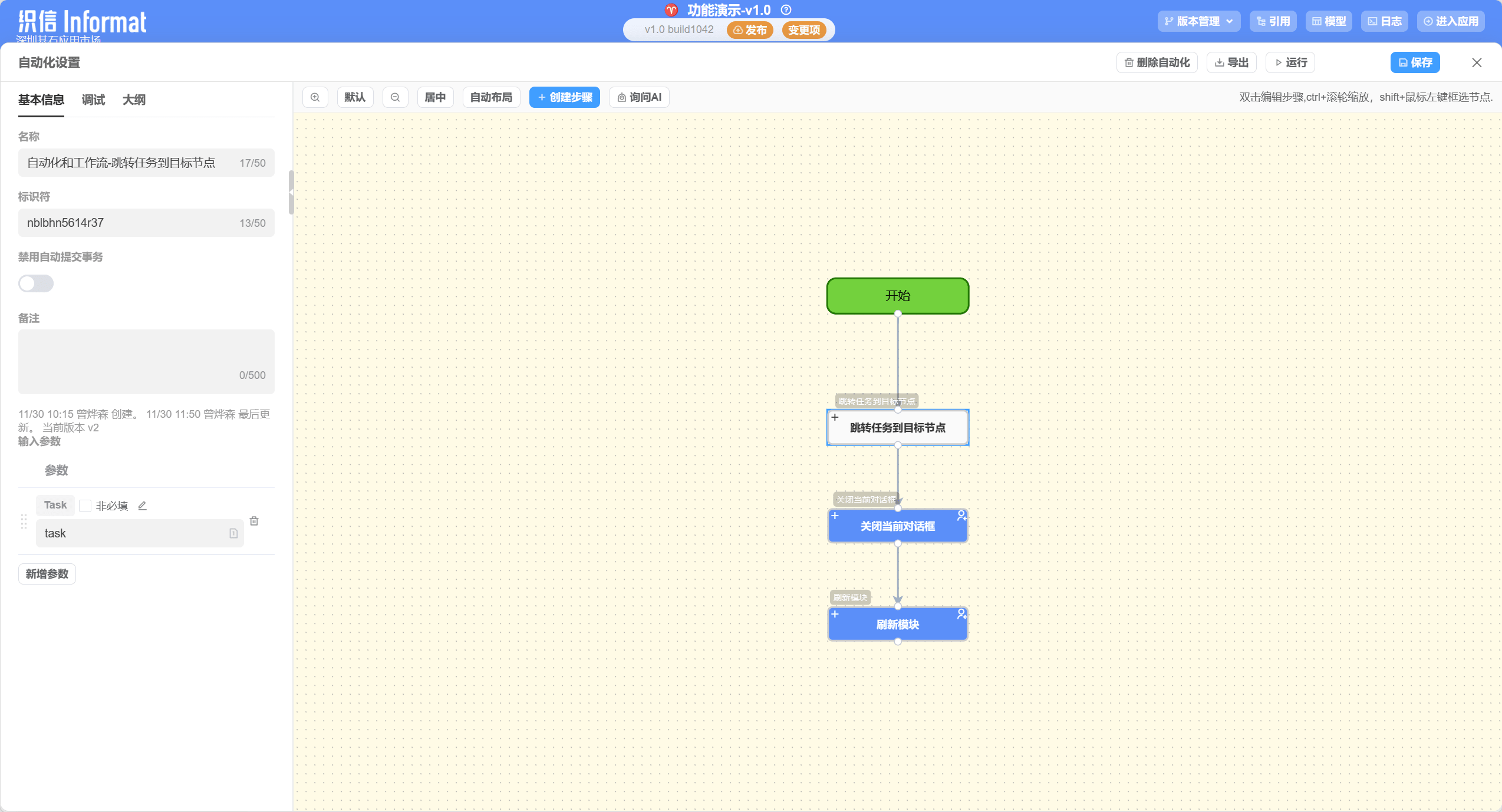Click user icon on 关闭当前对话框 node
Image resolution: width=1502 pixels, height=812 pixels.
pyautogui.click(x=961, y=516)
